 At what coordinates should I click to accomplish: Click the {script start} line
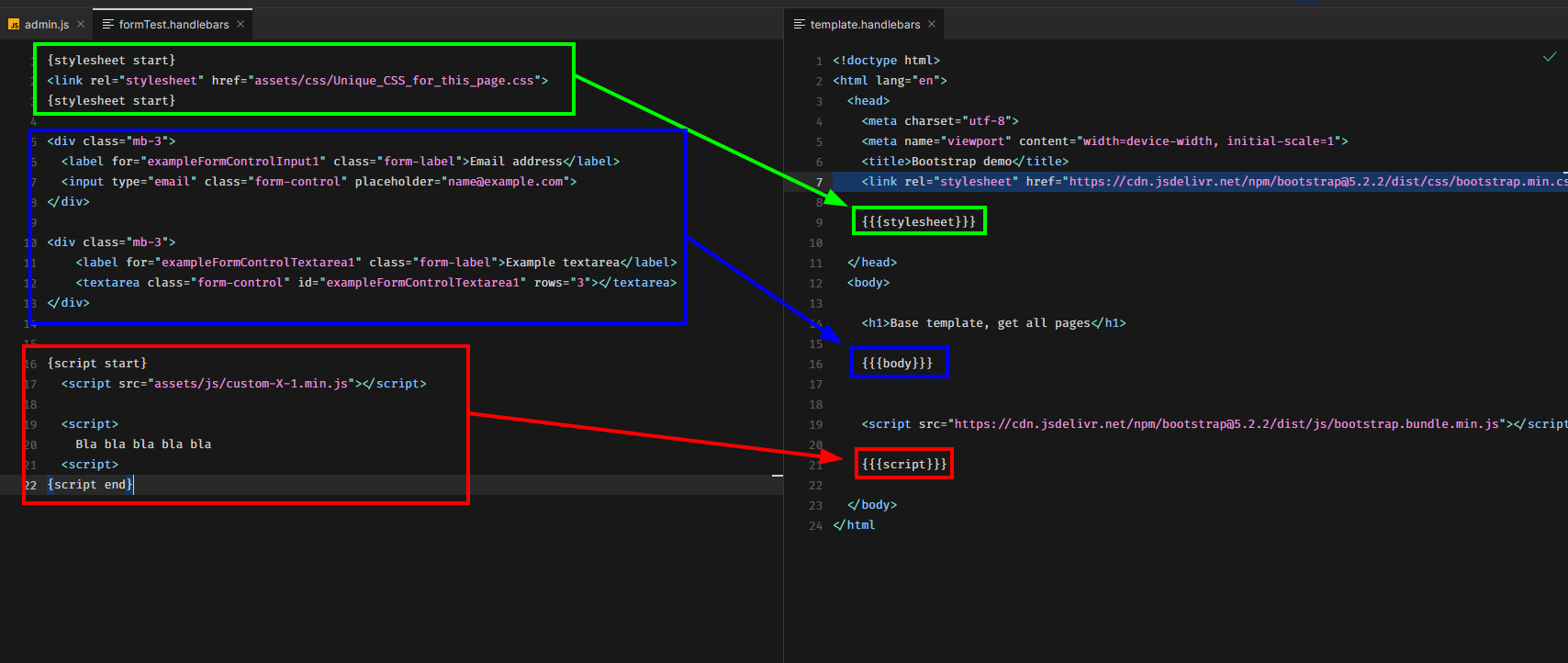click(x=96, y=364)
